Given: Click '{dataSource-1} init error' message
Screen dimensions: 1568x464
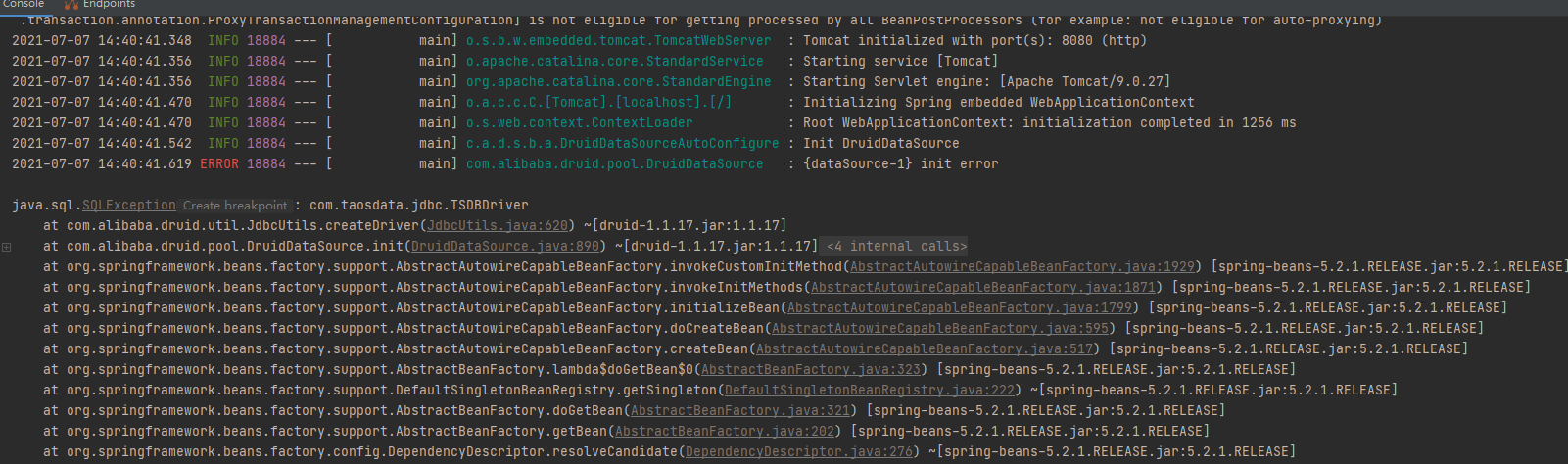Looking at the screenshot, I should (x=900, y=164).
